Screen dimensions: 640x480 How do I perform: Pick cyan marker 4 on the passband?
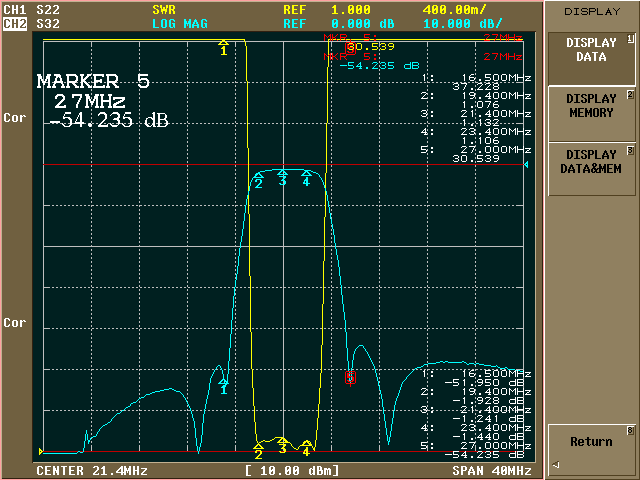[x=306, y=180]
